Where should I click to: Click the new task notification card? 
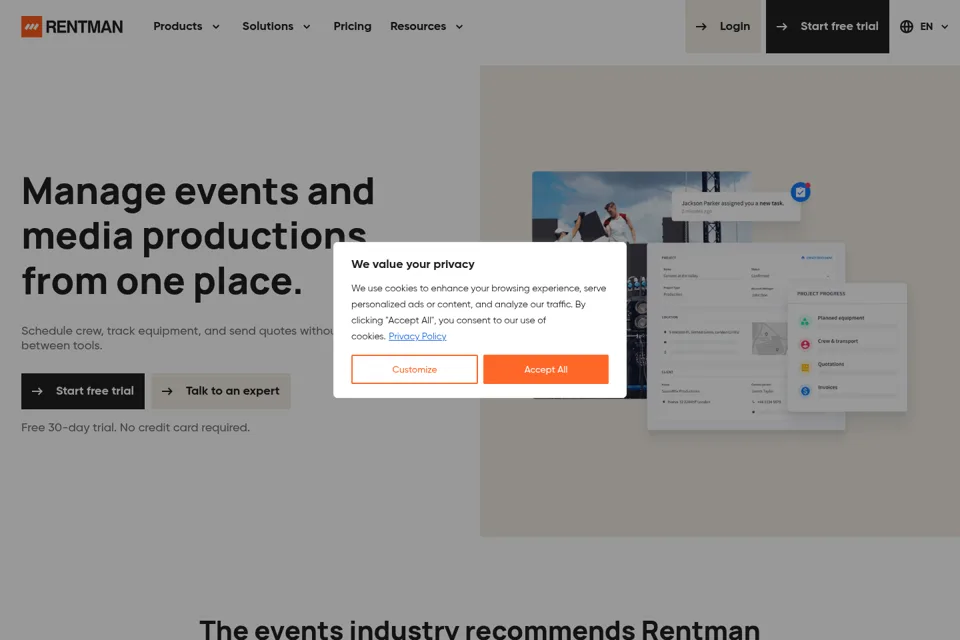point(736,206)
